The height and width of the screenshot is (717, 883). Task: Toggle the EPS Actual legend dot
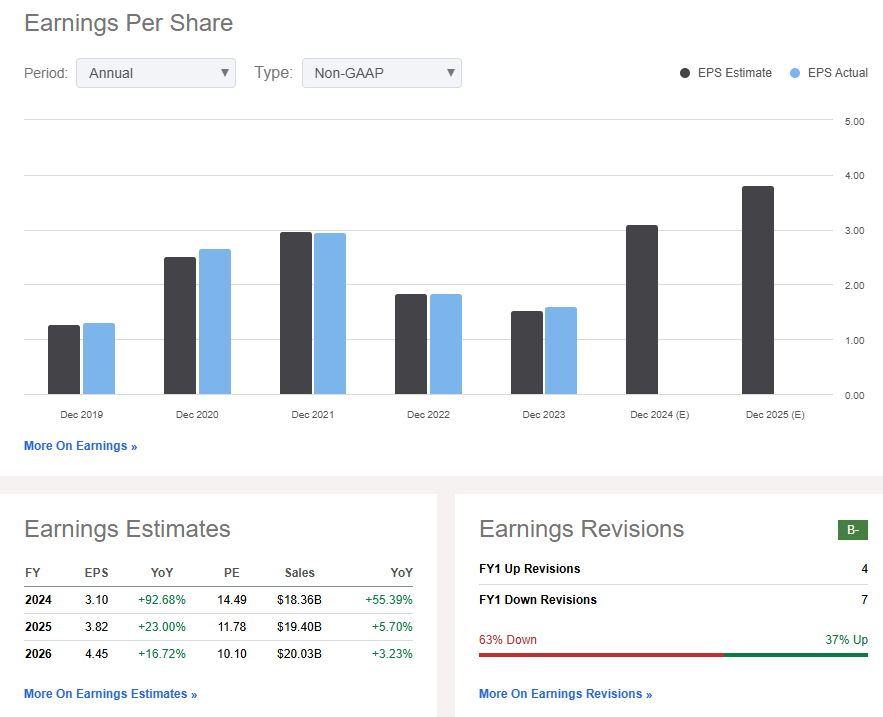(795, 73)
